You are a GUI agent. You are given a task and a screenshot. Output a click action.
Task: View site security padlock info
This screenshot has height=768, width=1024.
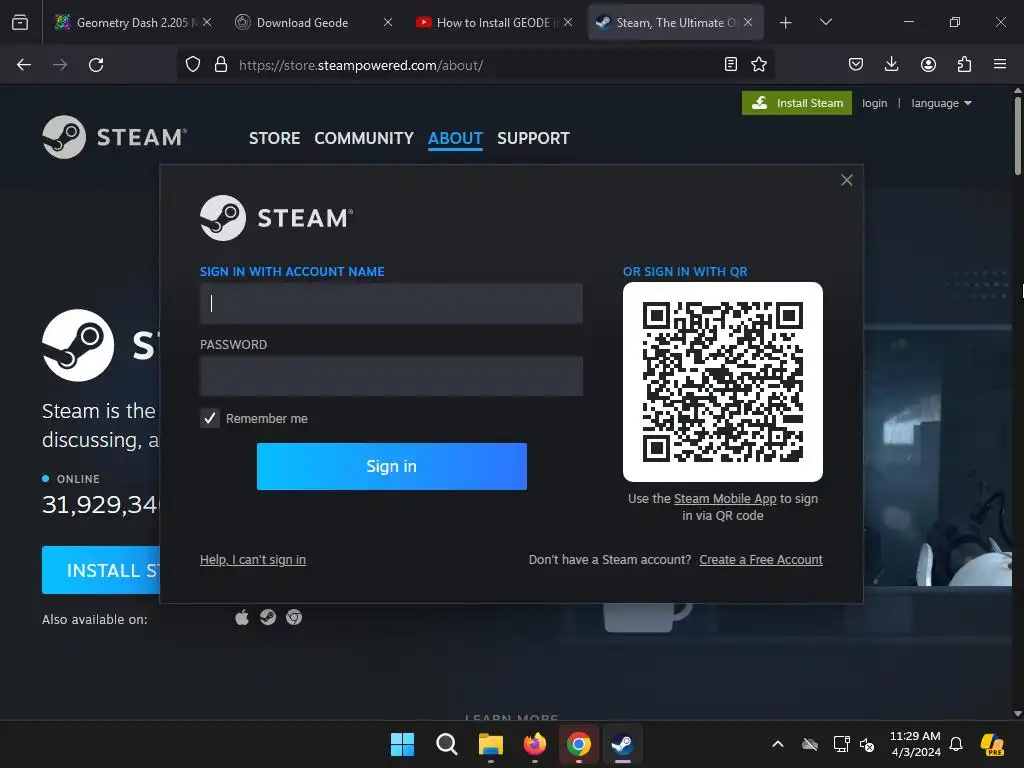(221, 65)
